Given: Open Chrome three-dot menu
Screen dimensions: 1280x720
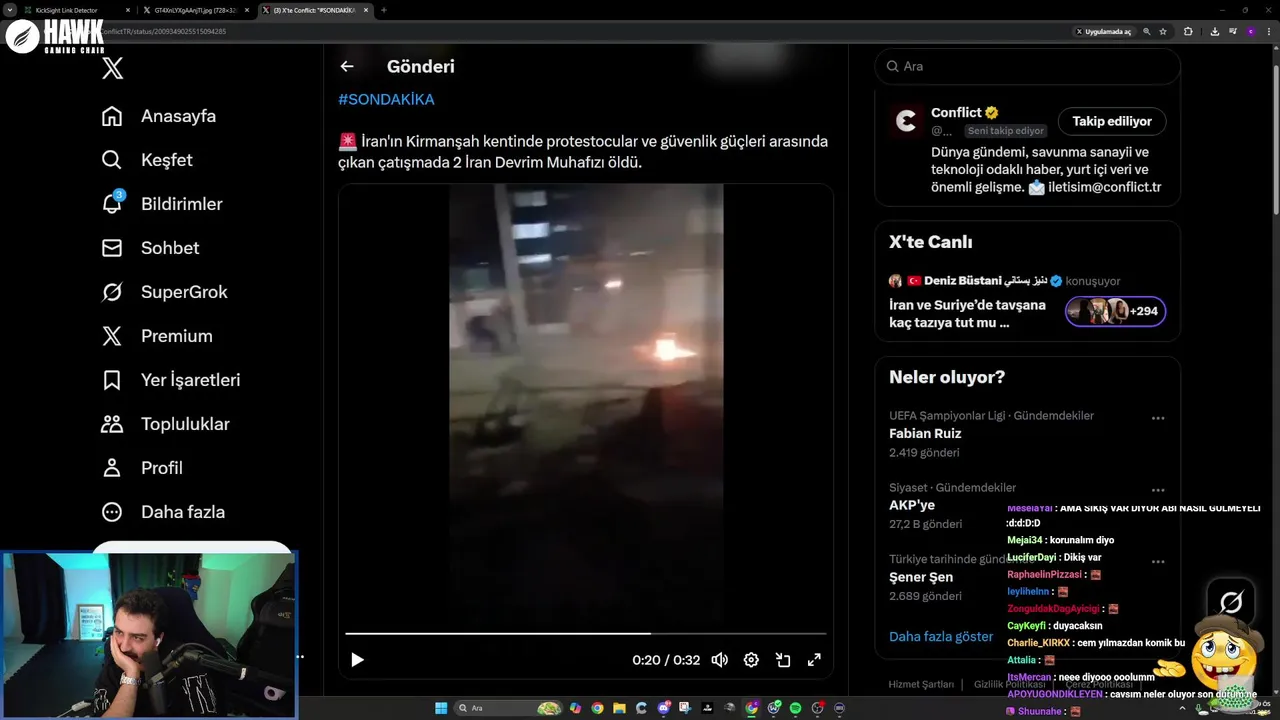Looking at the screenshot, I should point(1269,32).
